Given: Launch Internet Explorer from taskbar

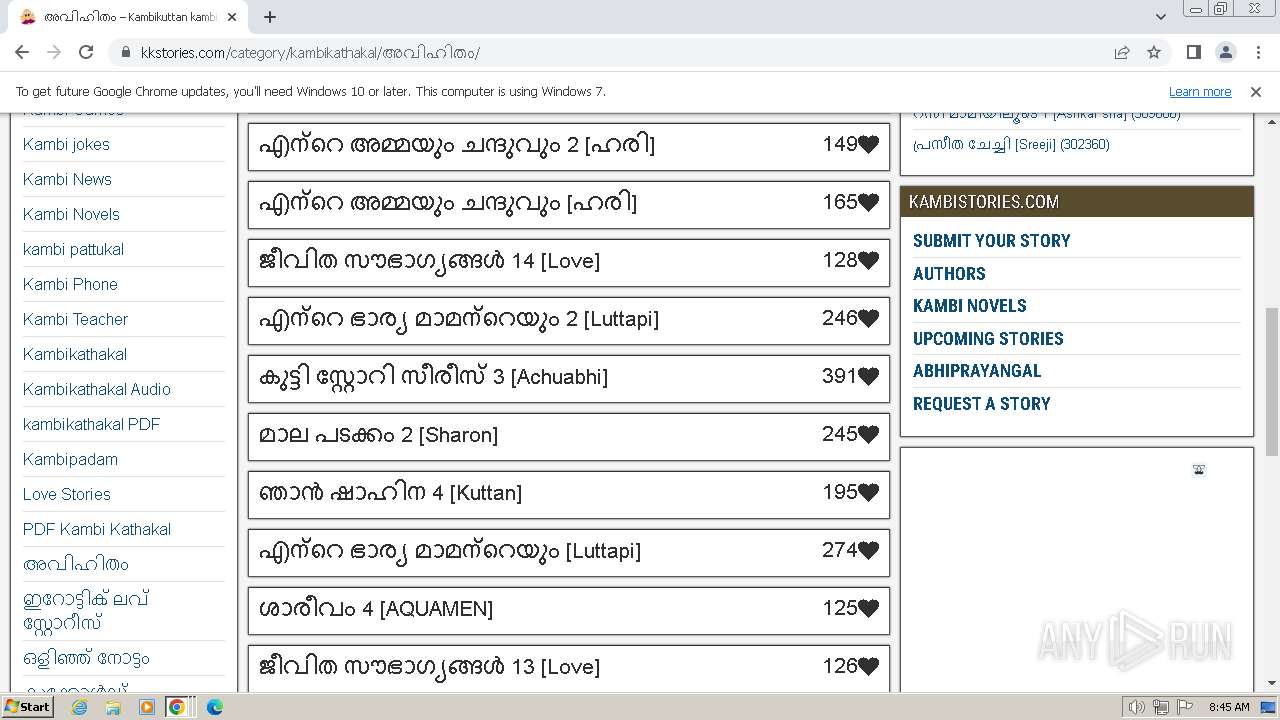Looking at the screenshot, I should (x=79, y=707).
